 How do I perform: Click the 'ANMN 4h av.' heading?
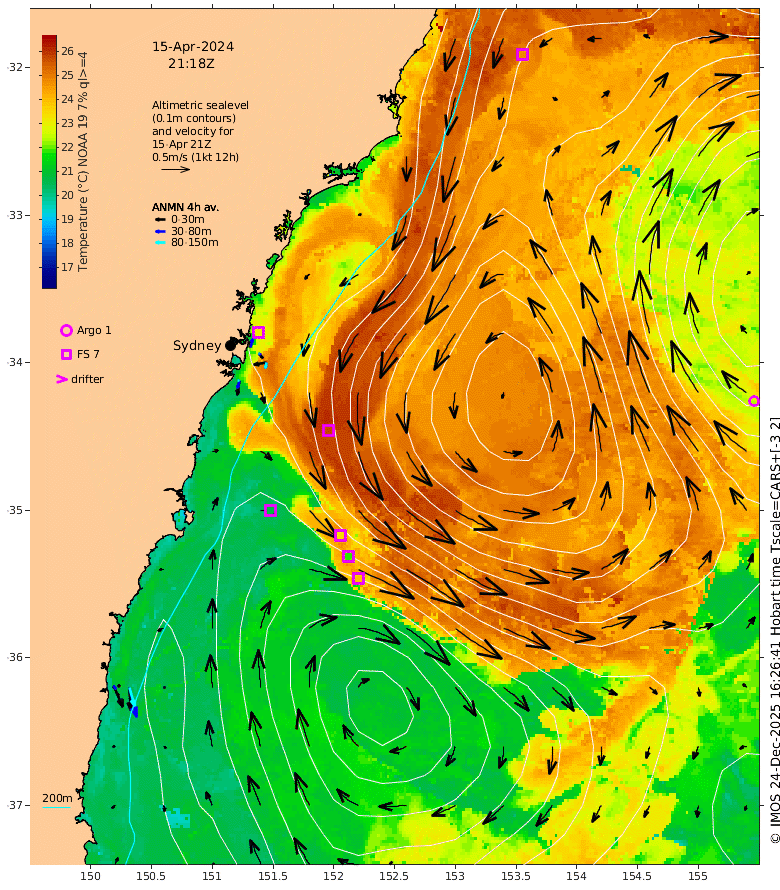(185, 207)
